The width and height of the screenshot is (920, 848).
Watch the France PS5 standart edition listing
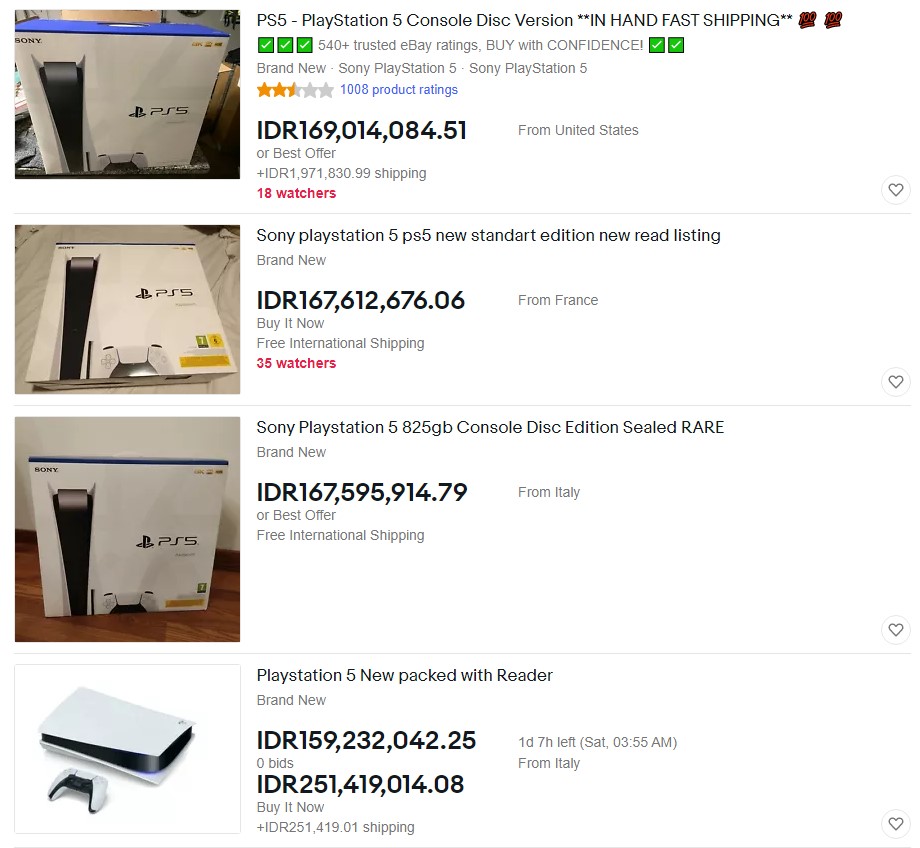895,382
